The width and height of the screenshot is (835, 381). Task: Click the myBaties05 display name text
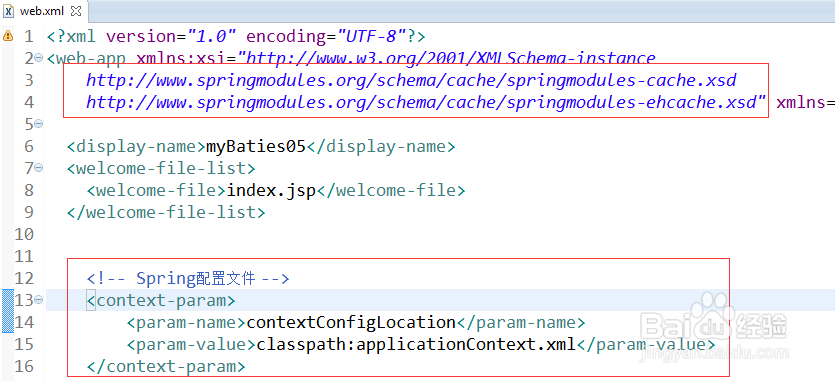pos(256,146)
